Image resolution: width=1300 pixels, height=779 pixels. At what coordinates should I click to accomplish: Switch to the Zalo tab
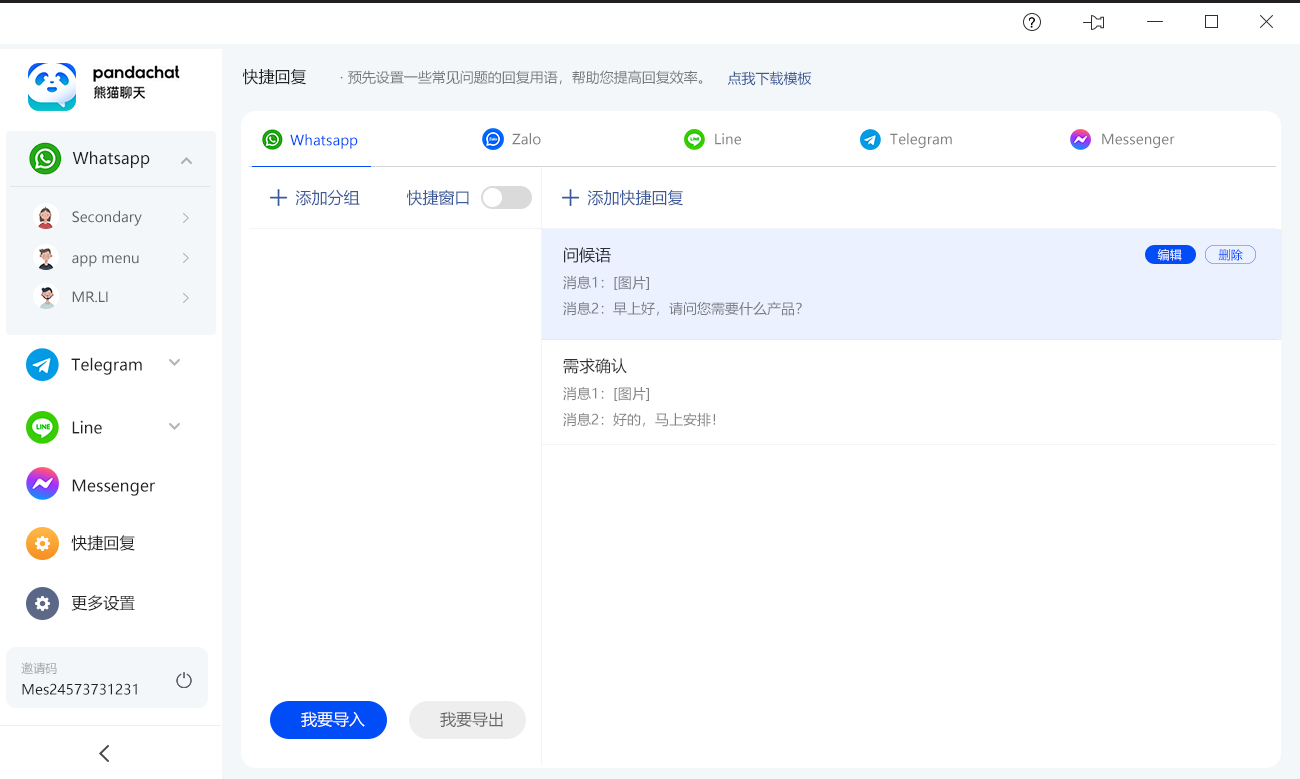pos(511,139)
